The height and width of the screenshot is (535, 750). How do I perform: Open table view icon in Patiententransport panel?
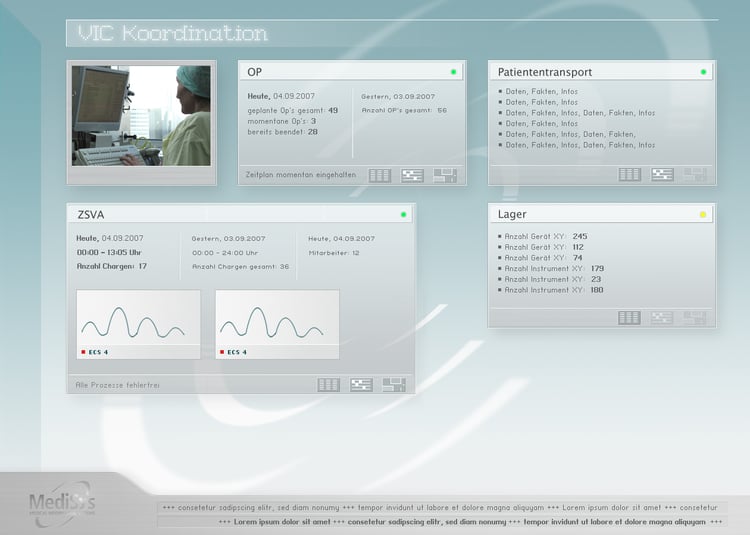[629, 175]
